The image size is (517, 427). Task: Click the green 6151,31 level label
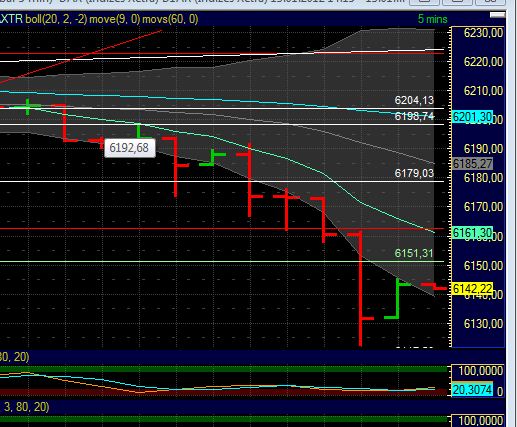tap(414, 253)
